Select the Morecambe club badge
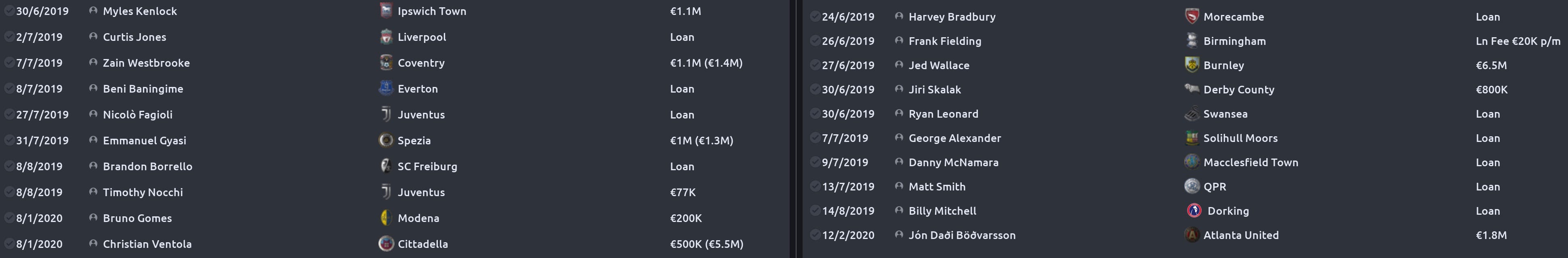Viewport: 1568px width, 258px height. [1192, 17]
